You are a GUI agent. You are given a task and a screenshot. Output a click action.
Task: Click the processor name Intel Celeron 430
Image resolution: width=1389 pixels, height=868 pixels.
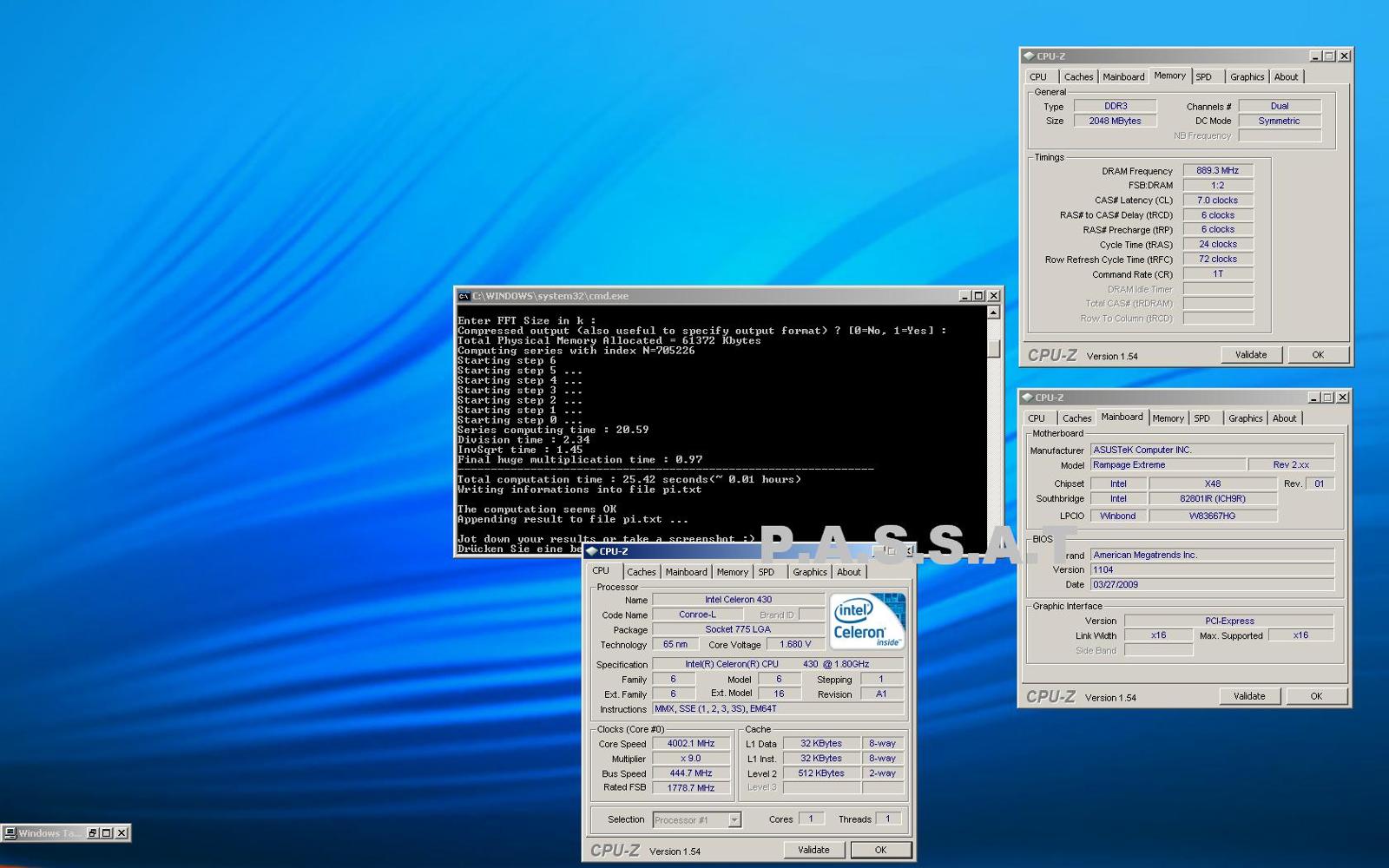738,600
